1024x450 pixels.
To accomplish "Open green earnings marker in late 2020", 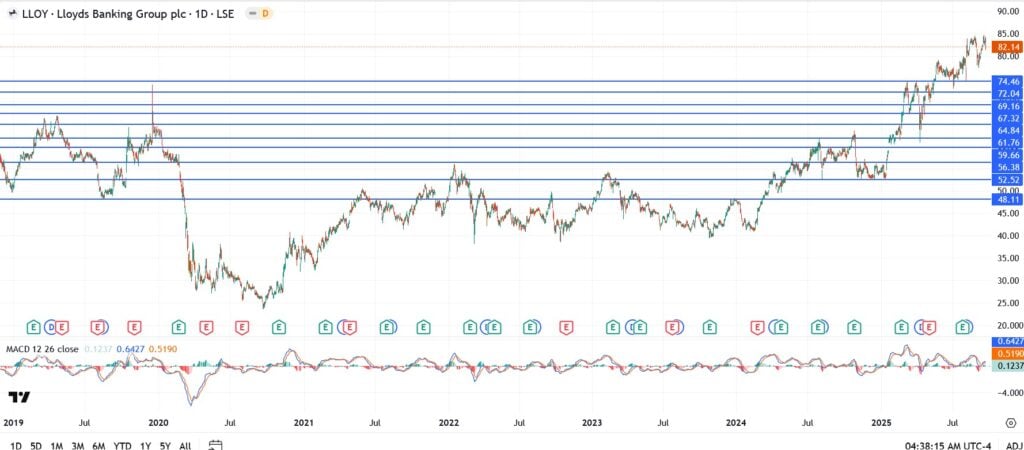I will [x=279, y=326].
